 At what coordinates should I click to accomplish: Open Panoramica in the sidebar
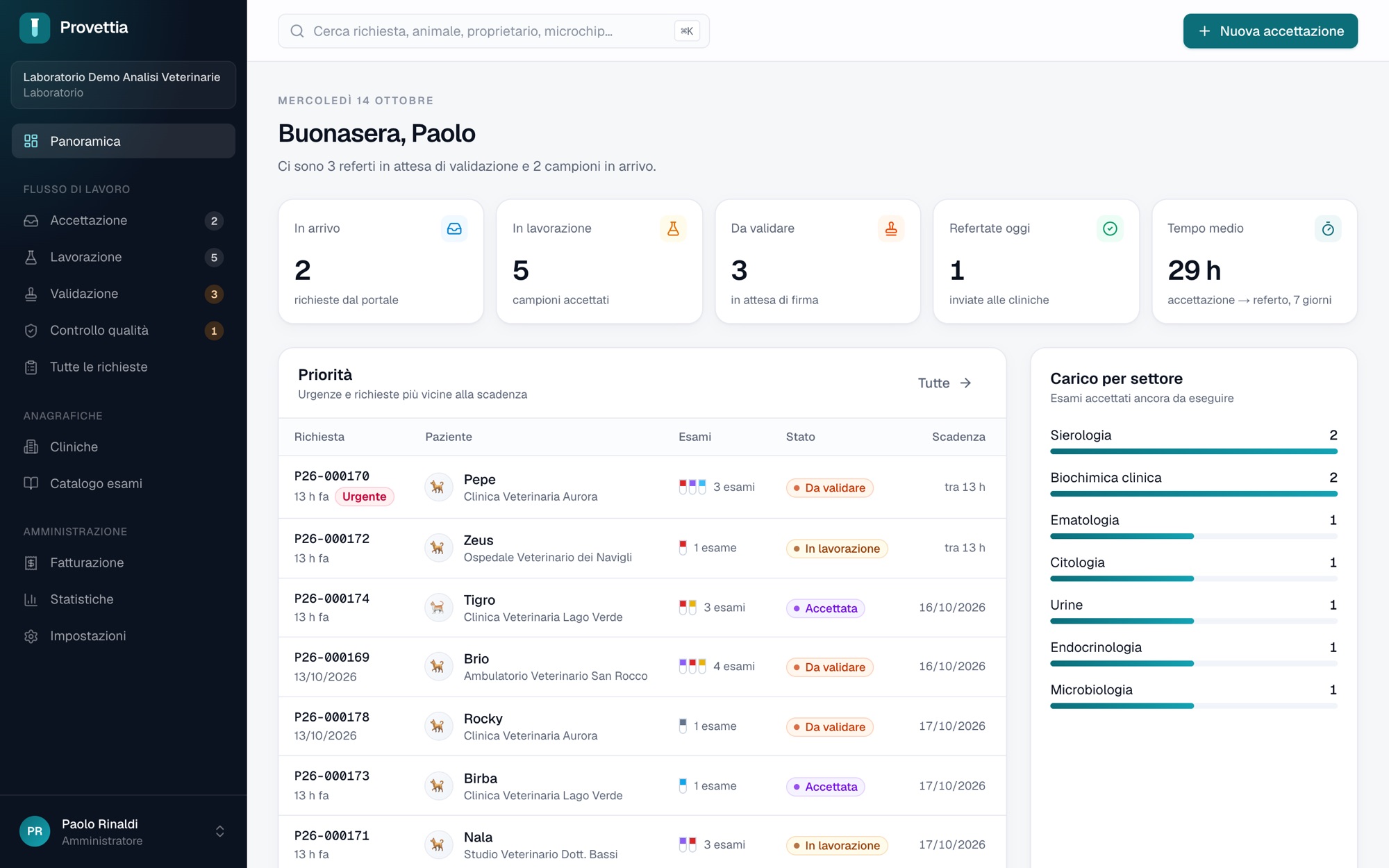[124, 141]
